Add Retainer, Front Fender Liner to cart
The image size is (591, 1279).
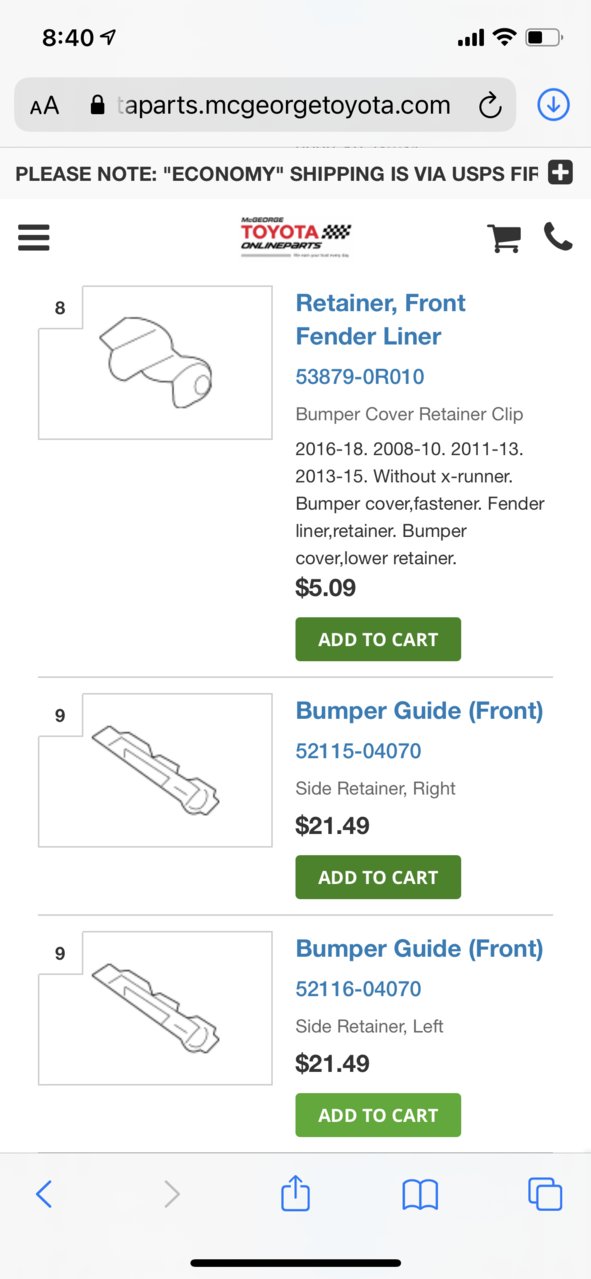click(378, 639)
